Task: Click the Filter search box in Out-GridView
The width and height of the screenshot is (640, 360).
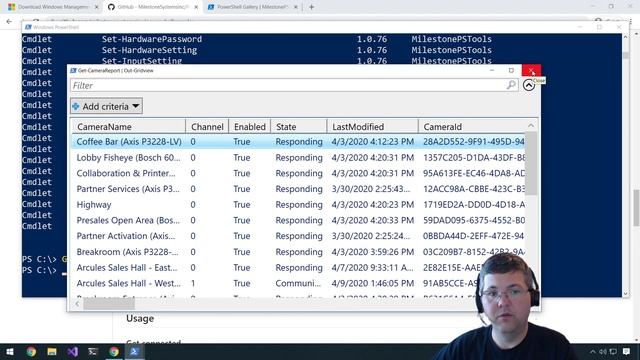Action: click(x=294, y=85)
